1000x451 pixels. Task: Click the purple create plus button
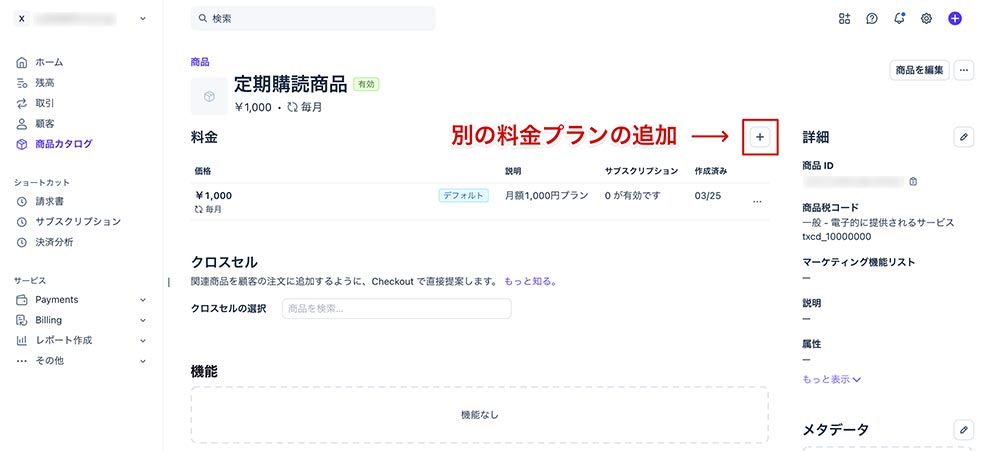pyautogui.click(x=955, y=18)
